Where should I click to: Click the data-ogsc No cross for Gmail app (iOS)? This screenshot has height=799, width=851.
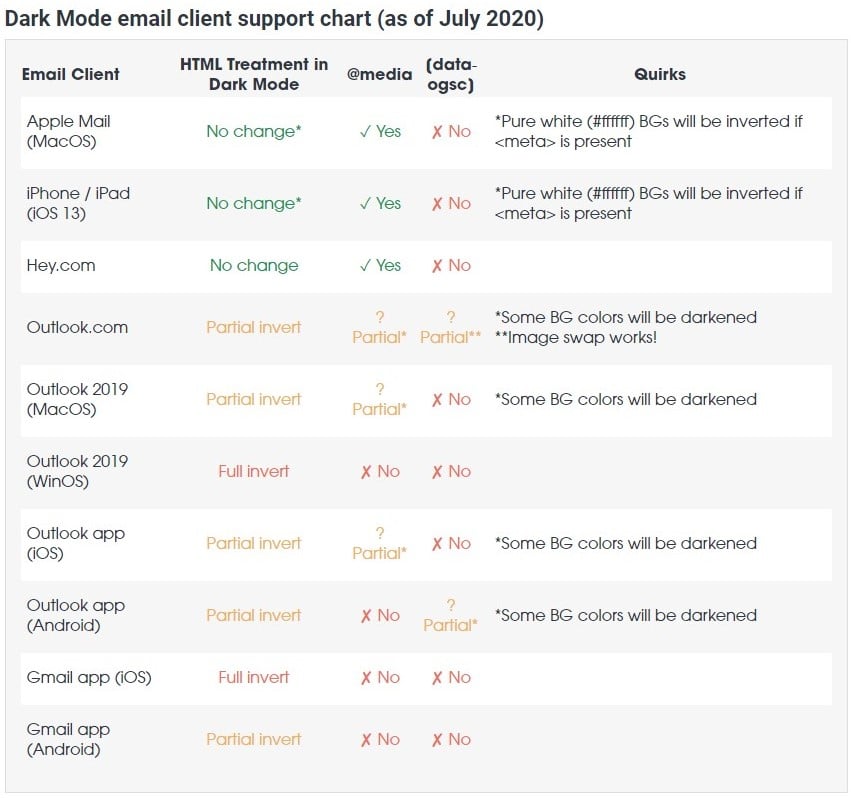(x=437, y=678)
